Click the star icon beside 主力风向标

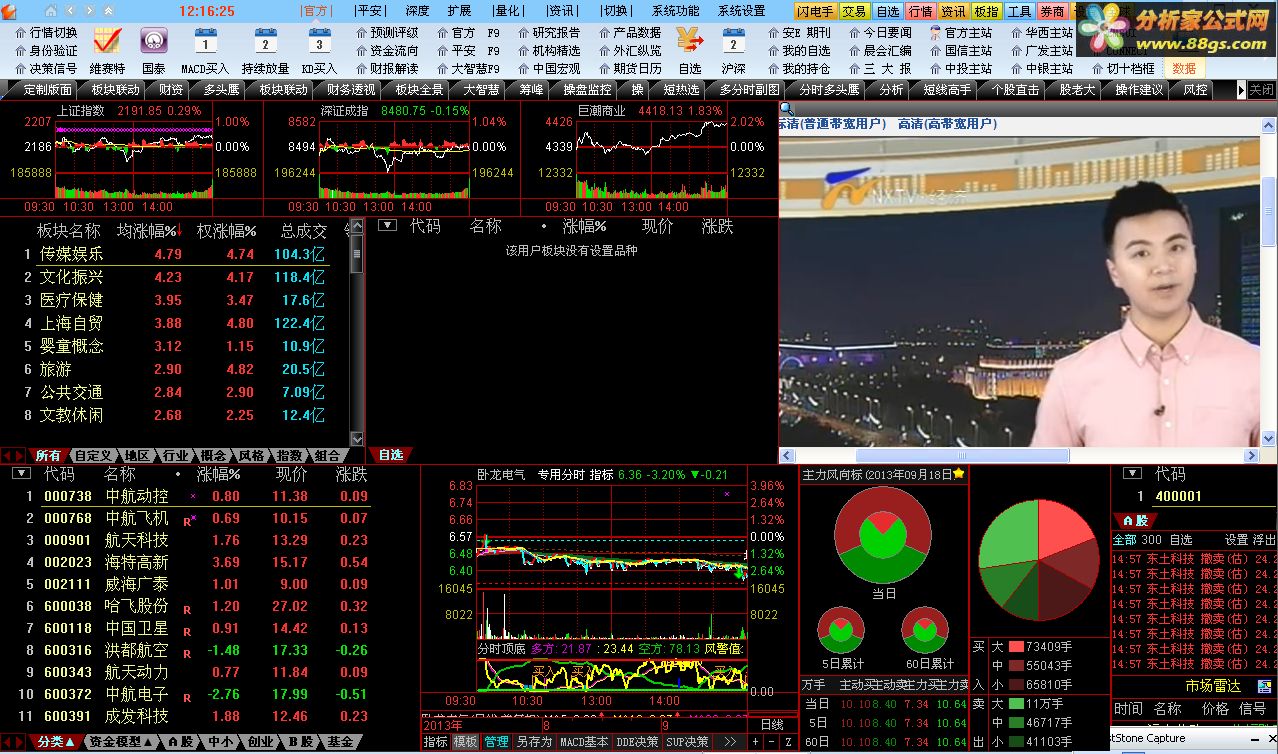tap(959, 474)
